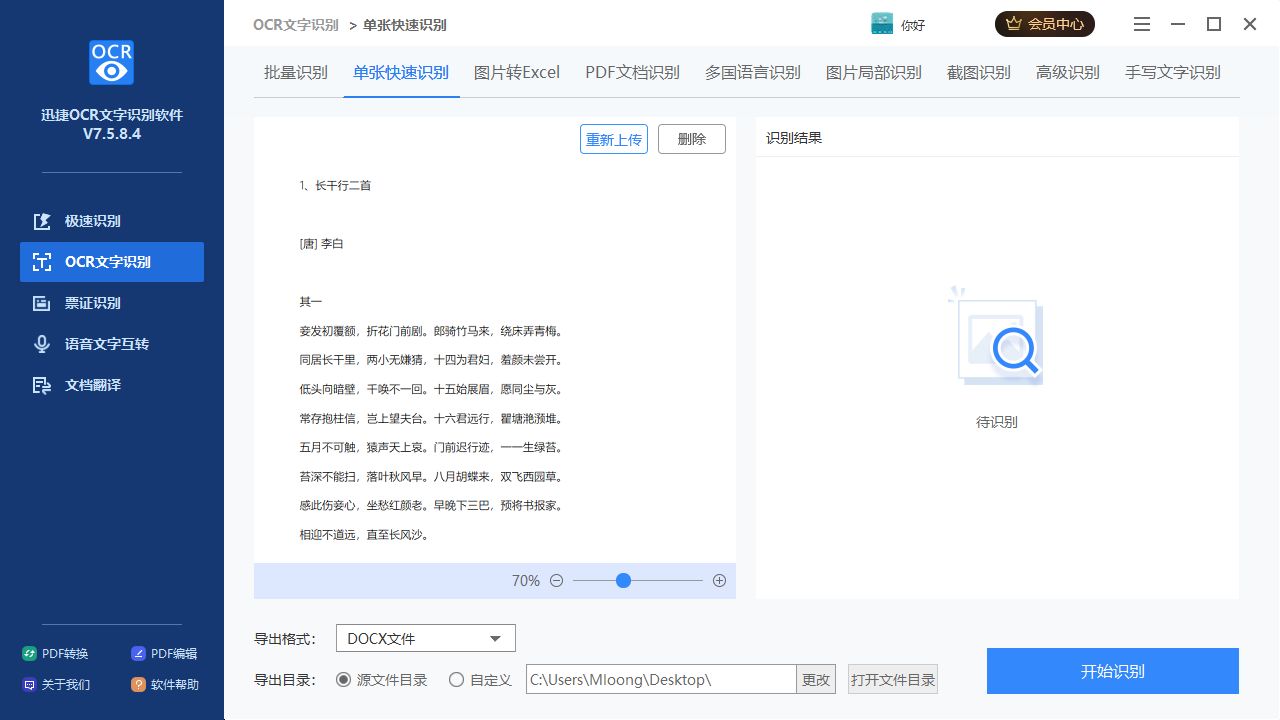1280x720 pixels.
Task: Switch to the 批量识别 tab
Action: coord(295,72)
